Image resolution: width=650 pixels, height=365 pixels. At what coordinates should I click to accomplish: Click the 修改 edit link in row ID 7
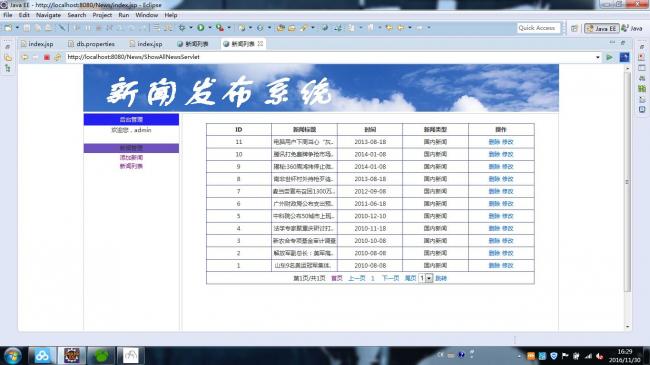pos(507,191)
